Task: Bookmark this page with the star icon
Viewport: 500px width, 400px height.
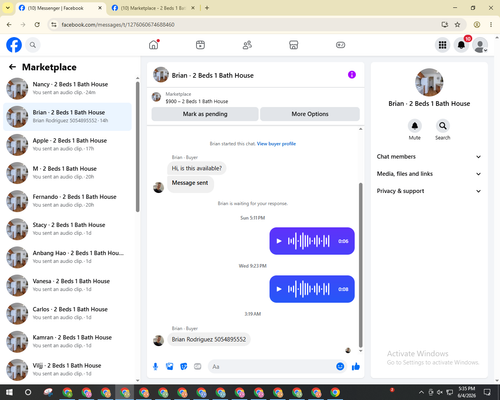Action: point(457,25)
